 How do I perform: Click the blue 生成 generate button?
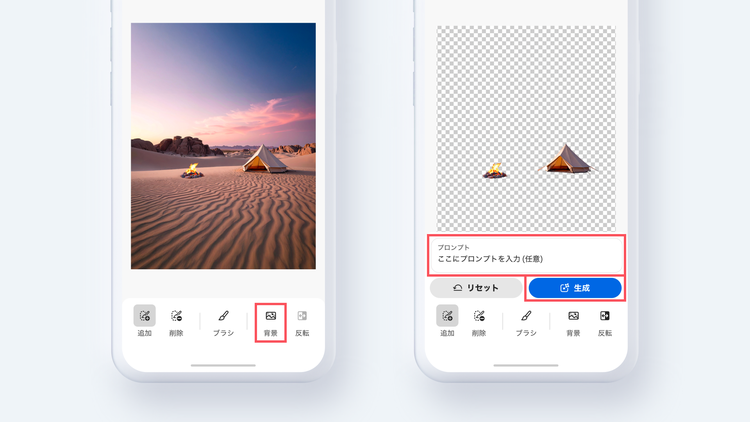tap(575, 288)
